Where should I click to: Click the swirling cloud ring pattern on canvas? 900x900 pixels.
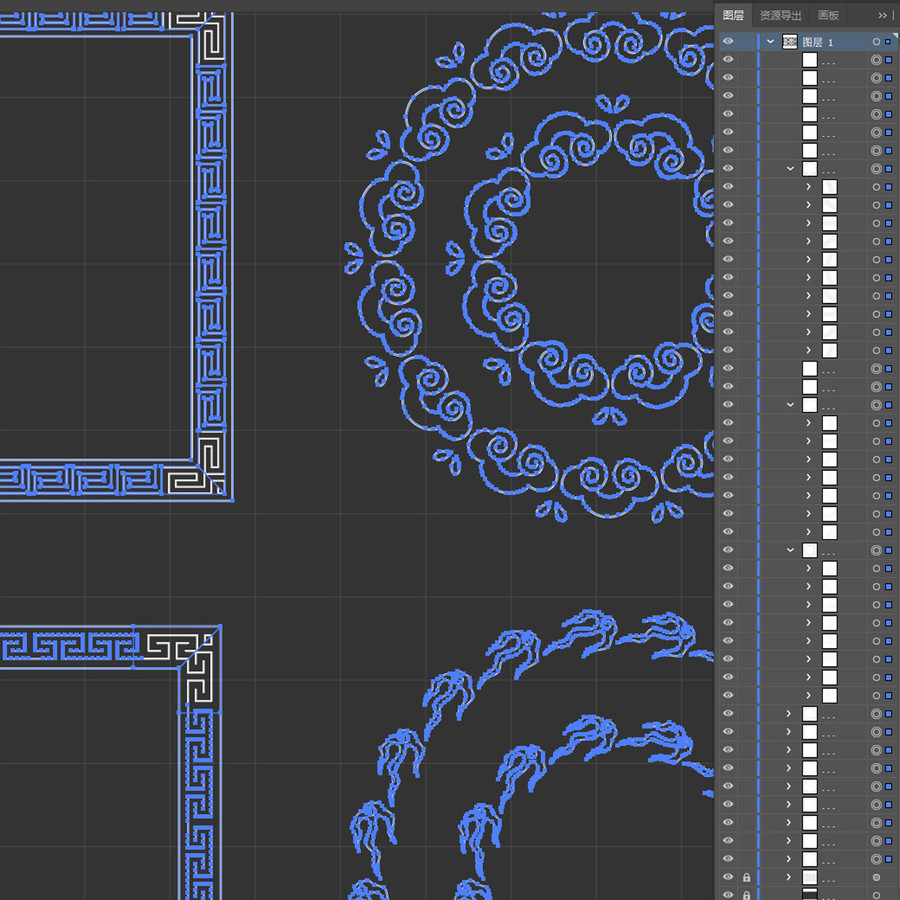point(529,267)
